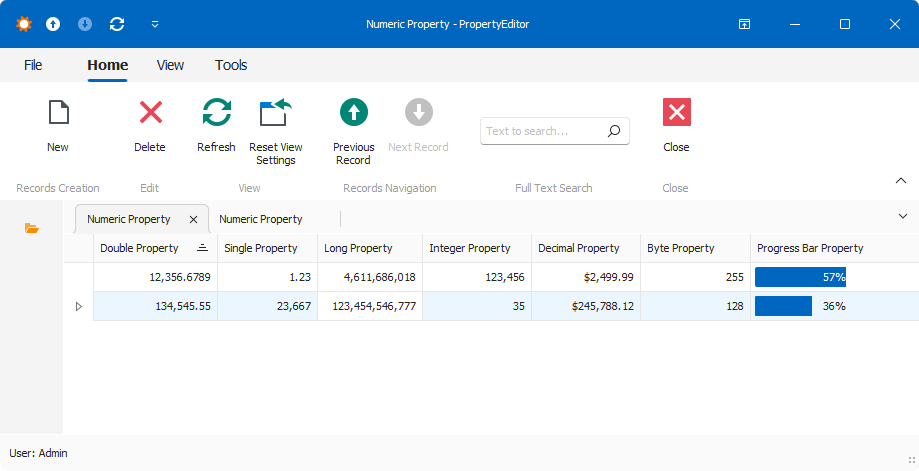Minimize the PropertyEditor window

click(x=795, y=24)
